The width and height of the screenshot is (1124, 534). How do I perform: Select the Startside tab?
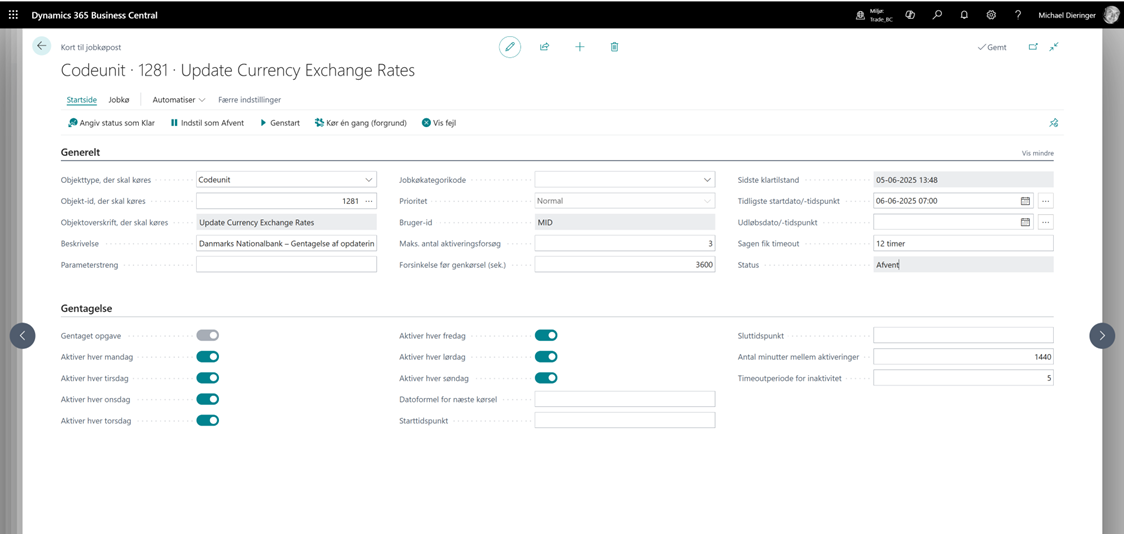81,100
